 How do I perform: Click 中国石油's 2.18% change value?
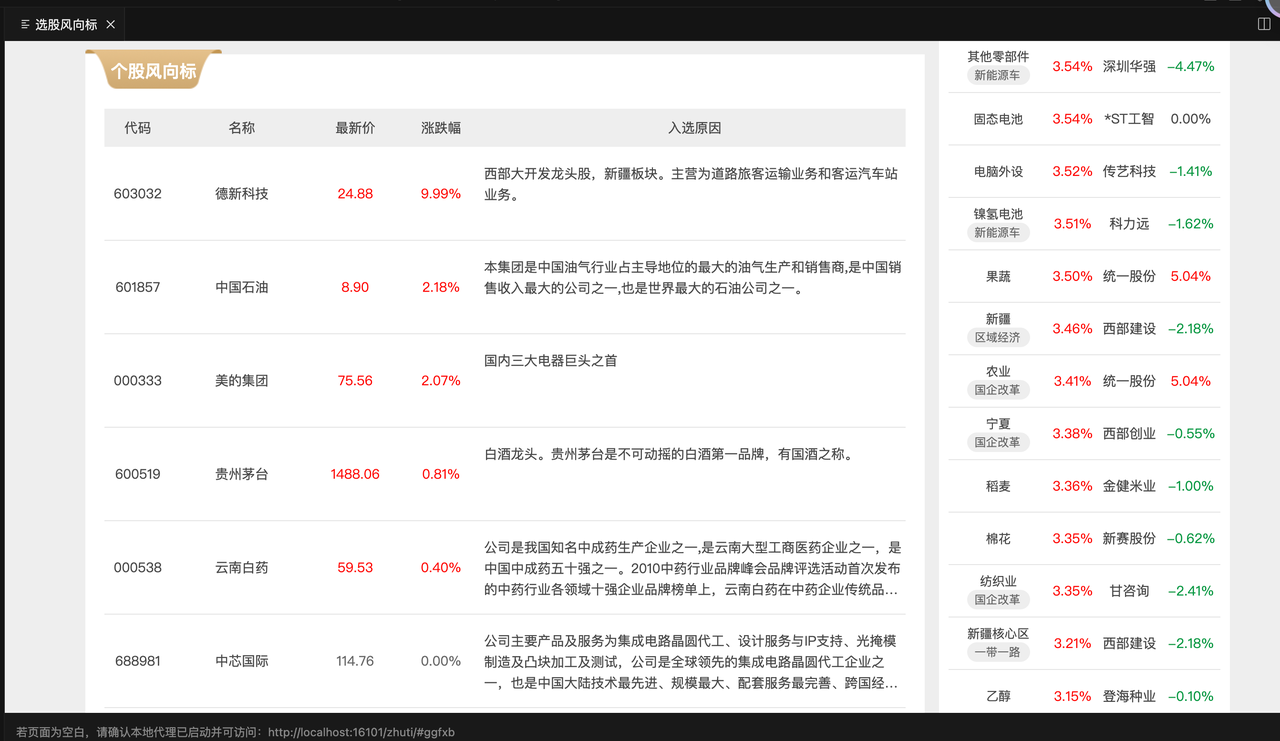coord(441,287)
